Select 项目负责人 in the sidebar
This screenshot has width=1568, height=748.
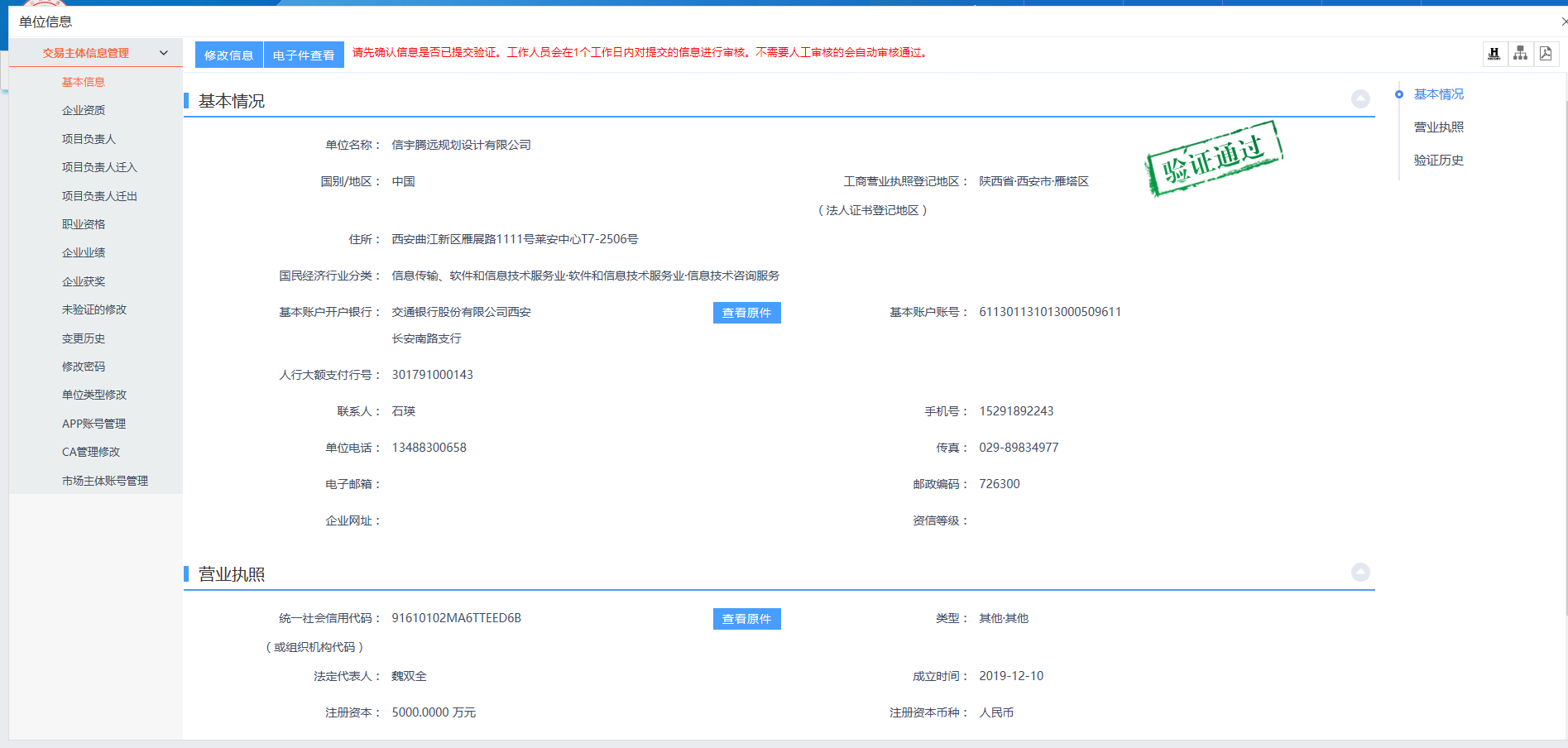tap(91, 138)
